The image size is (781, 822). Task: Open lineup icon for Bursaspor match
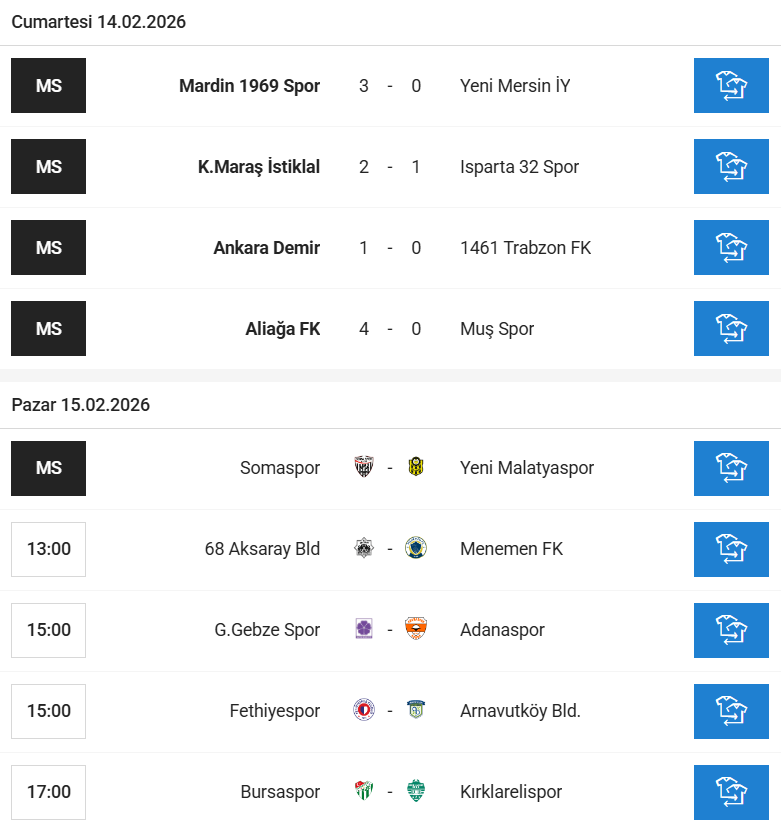(x=732, y=792)
